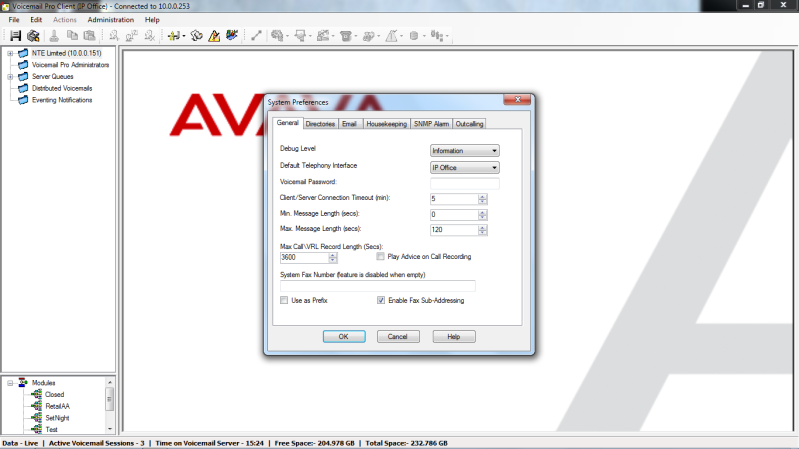Increase Client/Server Connection Timeout with up arrow

tap(483, 196)
